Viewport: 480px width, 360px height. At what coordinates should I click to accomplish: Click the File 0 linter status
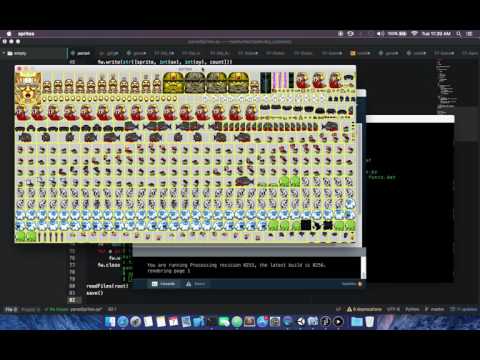tap(11, 309)
